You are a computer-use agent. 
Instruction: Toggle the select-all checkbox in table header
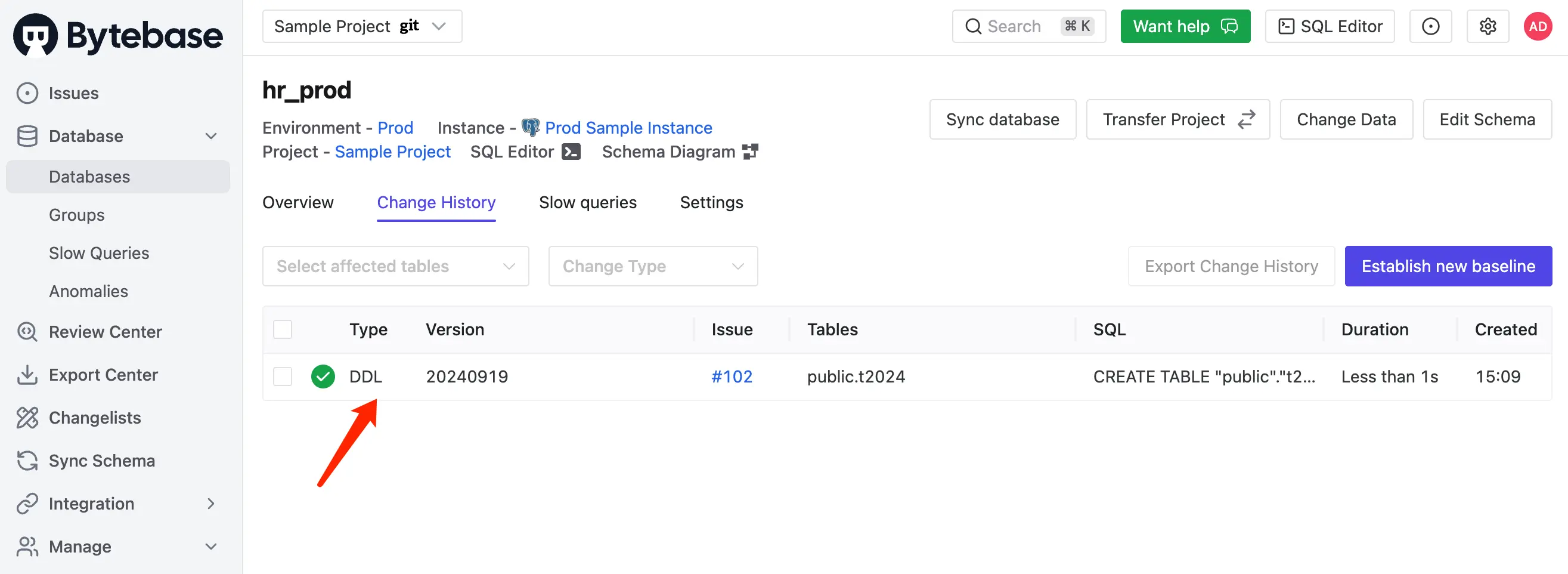click(x=283, y=329)
